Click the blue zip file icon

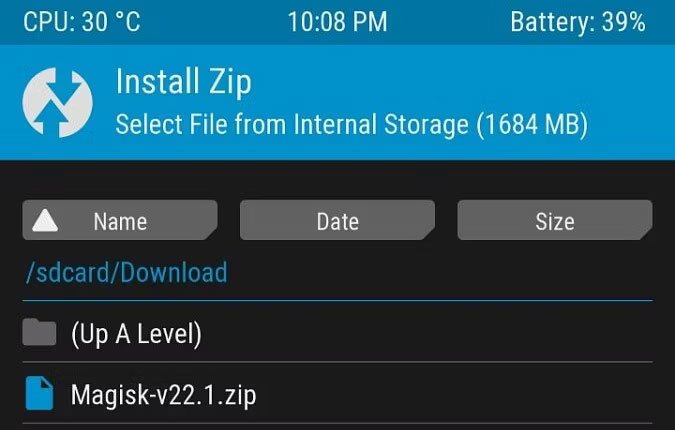39,393
